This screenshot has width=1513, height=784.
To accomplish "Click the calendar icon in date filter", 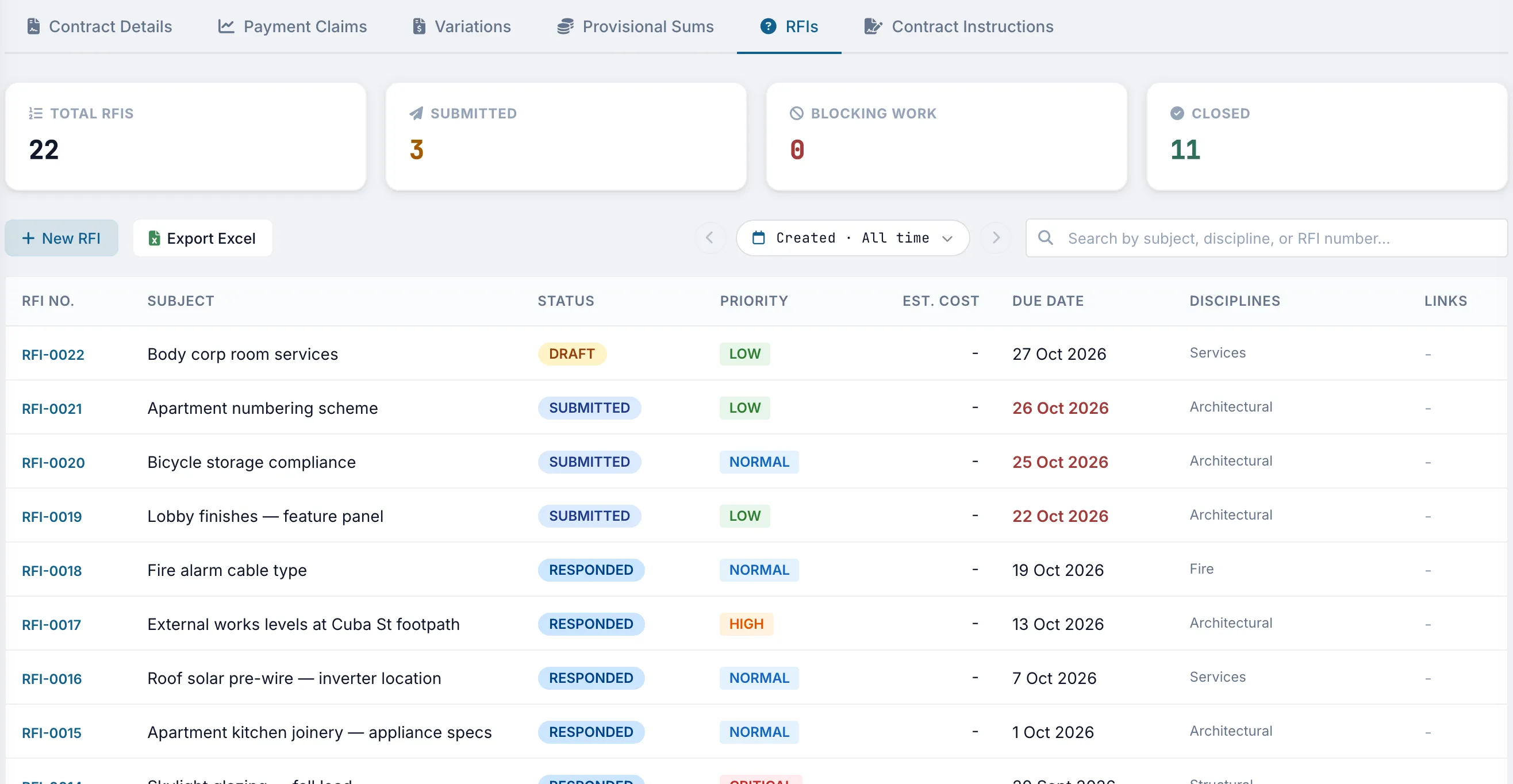I will [x=759, y=237].
